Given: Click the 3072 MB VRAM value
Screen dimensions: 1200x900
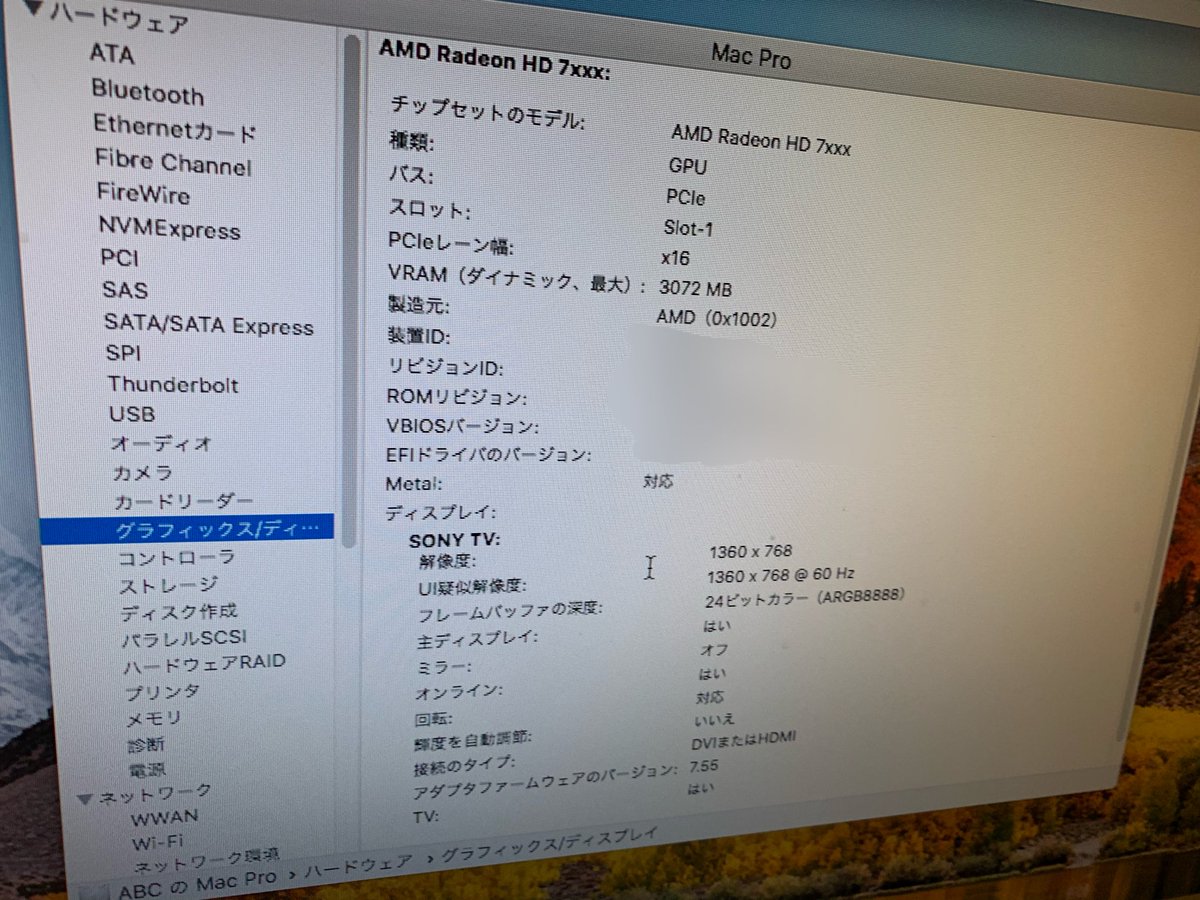Looking at the screenshot, I should pos(695,289).
